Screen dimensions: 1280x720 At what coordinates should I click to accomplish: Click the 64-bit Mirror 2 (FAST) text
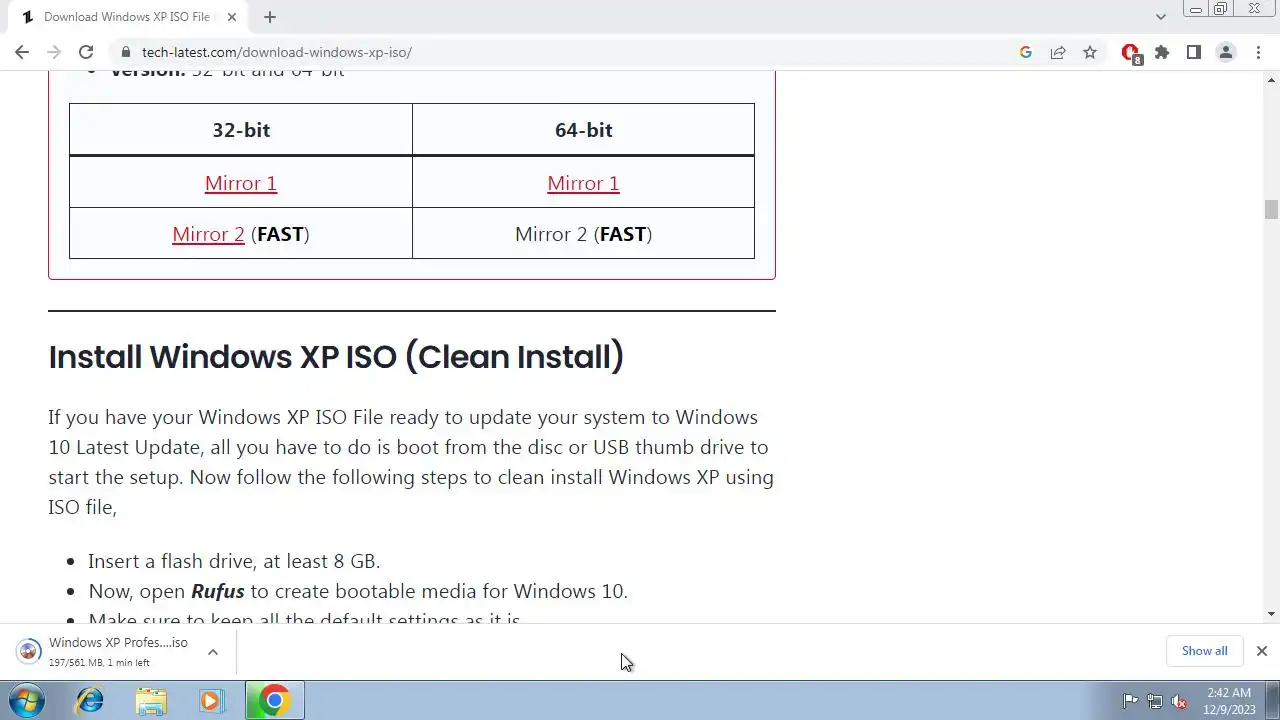[583, 234]
